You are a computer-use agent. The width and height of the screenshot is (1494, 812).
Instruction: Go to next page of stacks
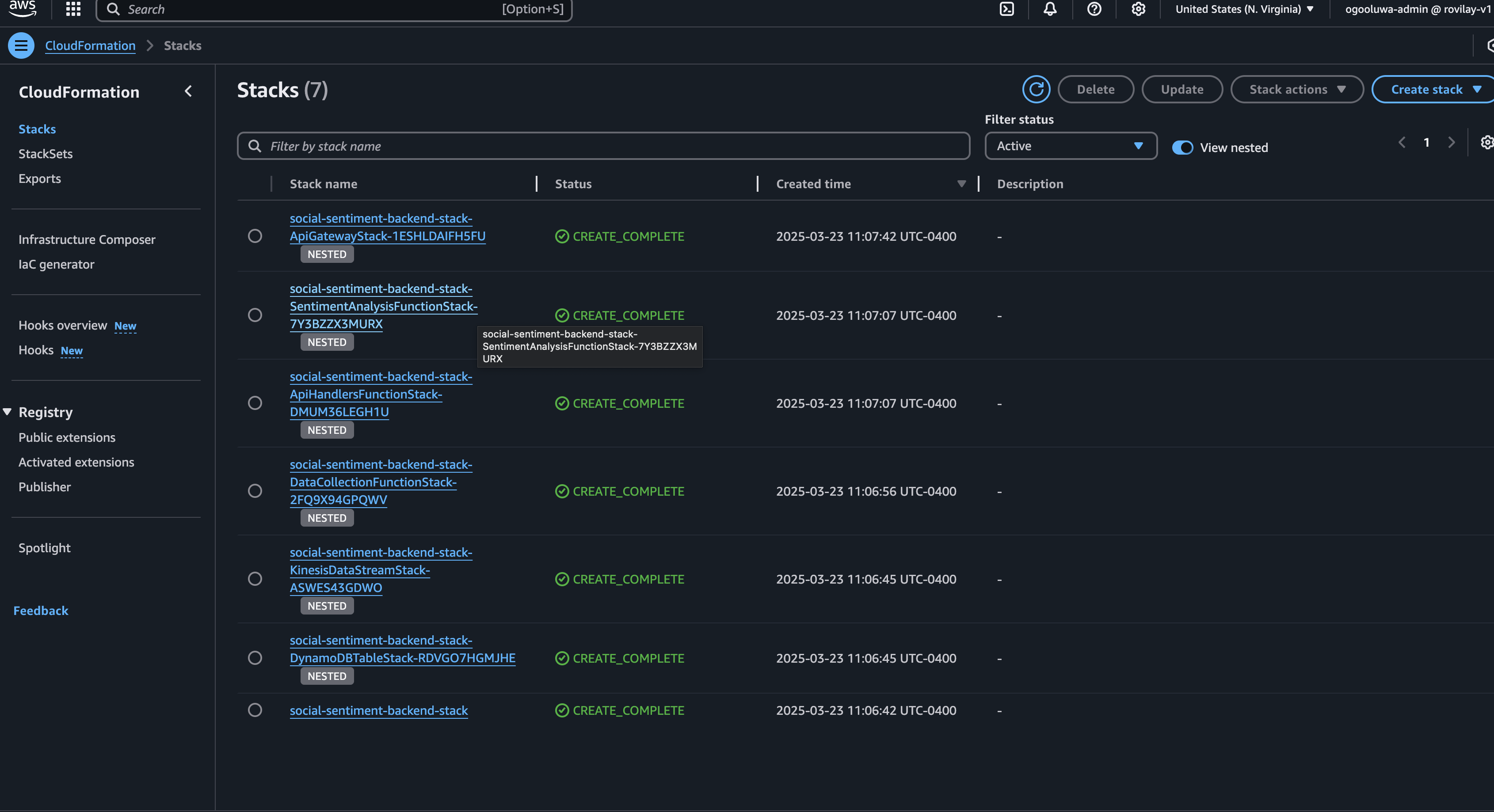(x=1451, y=142)
